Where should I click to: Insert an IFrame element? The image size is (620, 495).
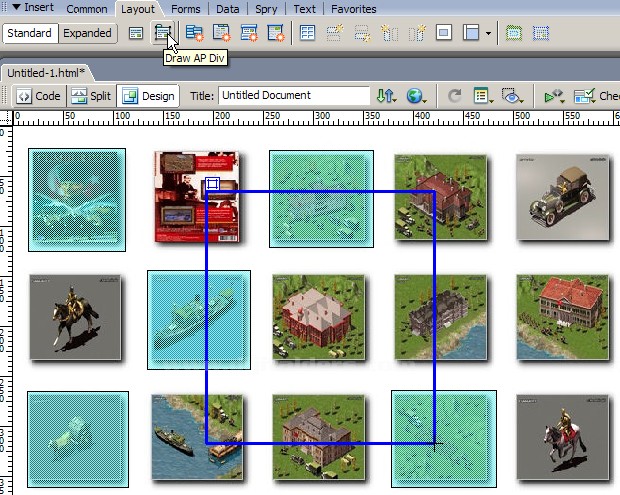tap(444, 32)
